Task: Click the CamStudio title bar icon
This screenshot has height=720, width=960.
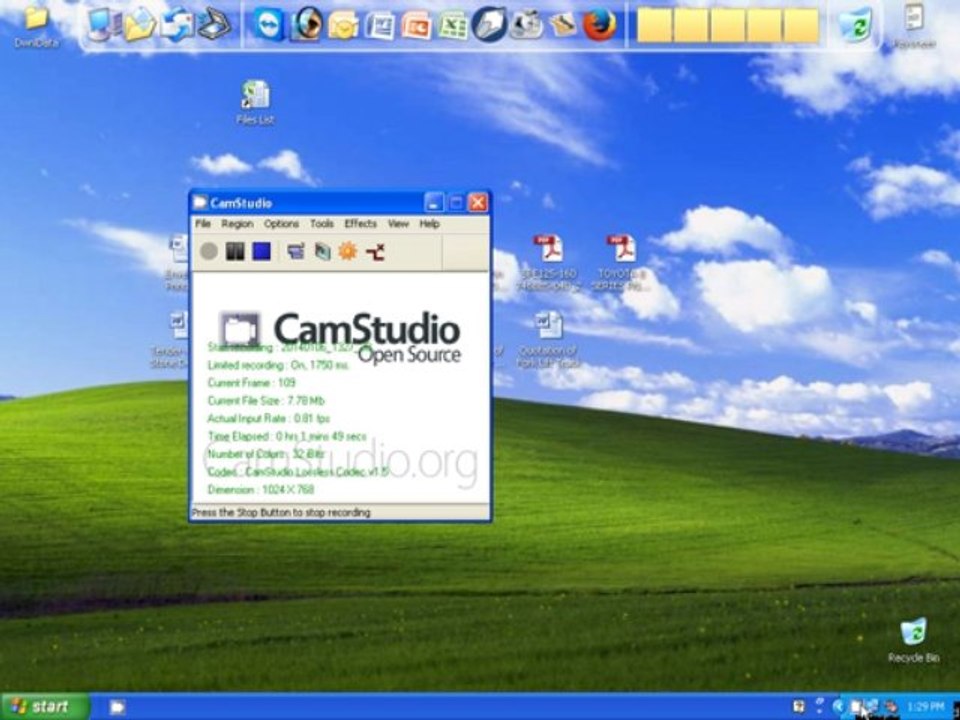Action: (200, 203)
